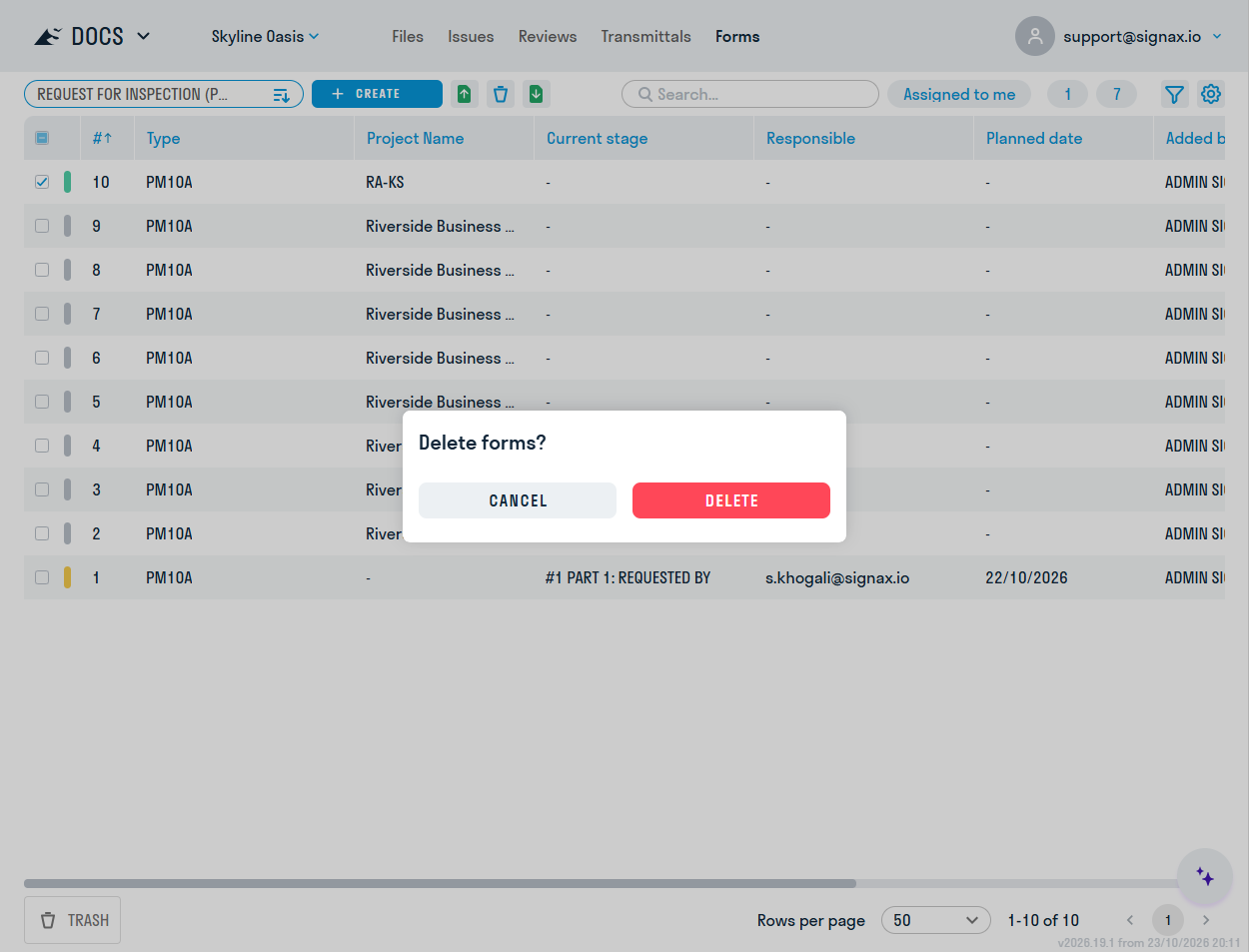This screenshot has height=952, width=1249.
Task: Click the yellow status marker on row 1
Action: point(67,577)
